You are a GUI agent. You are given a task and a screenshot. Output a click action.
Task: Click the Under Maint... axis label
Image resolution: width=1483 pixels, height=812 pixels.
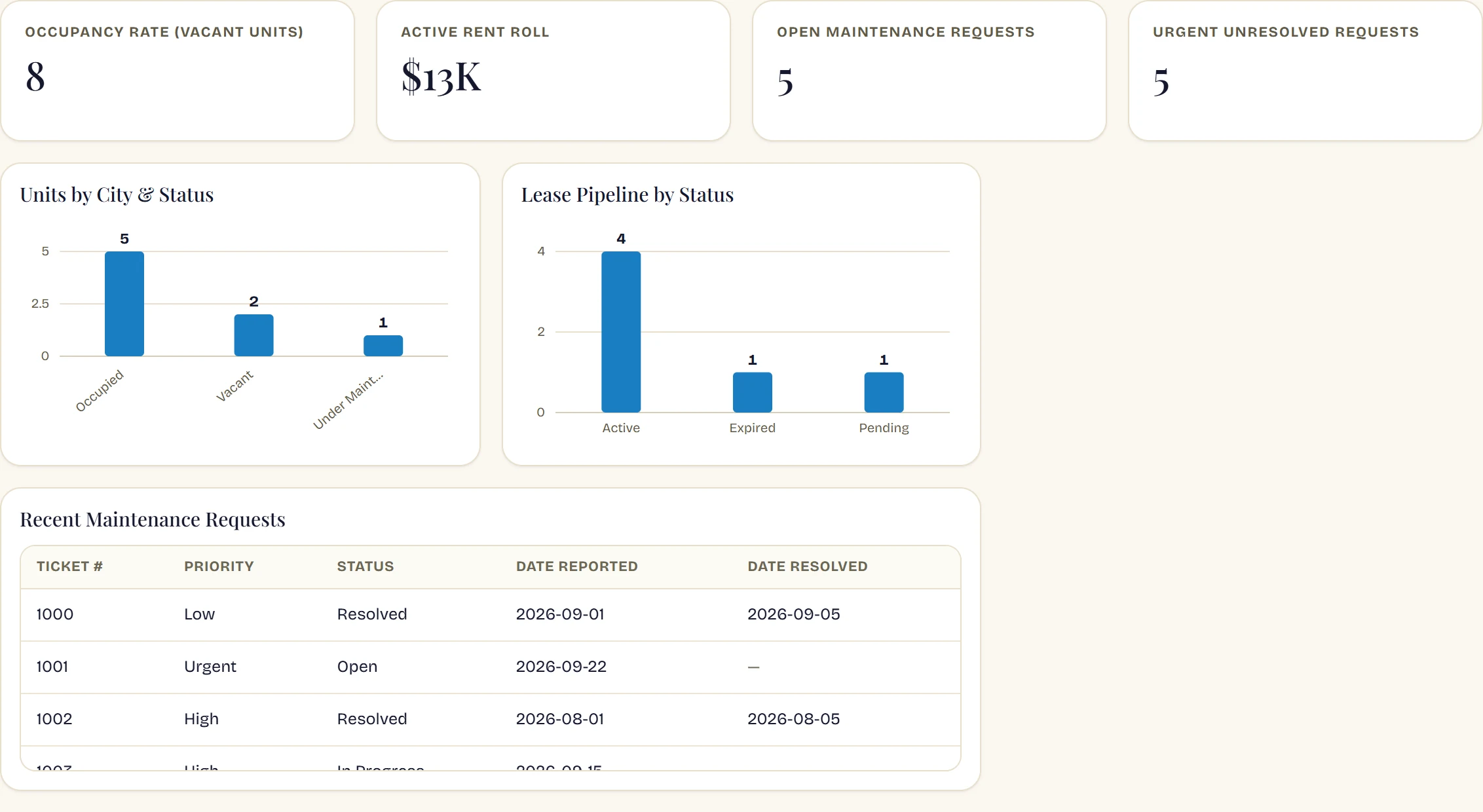pyautogui.click(x=348, y=401)
